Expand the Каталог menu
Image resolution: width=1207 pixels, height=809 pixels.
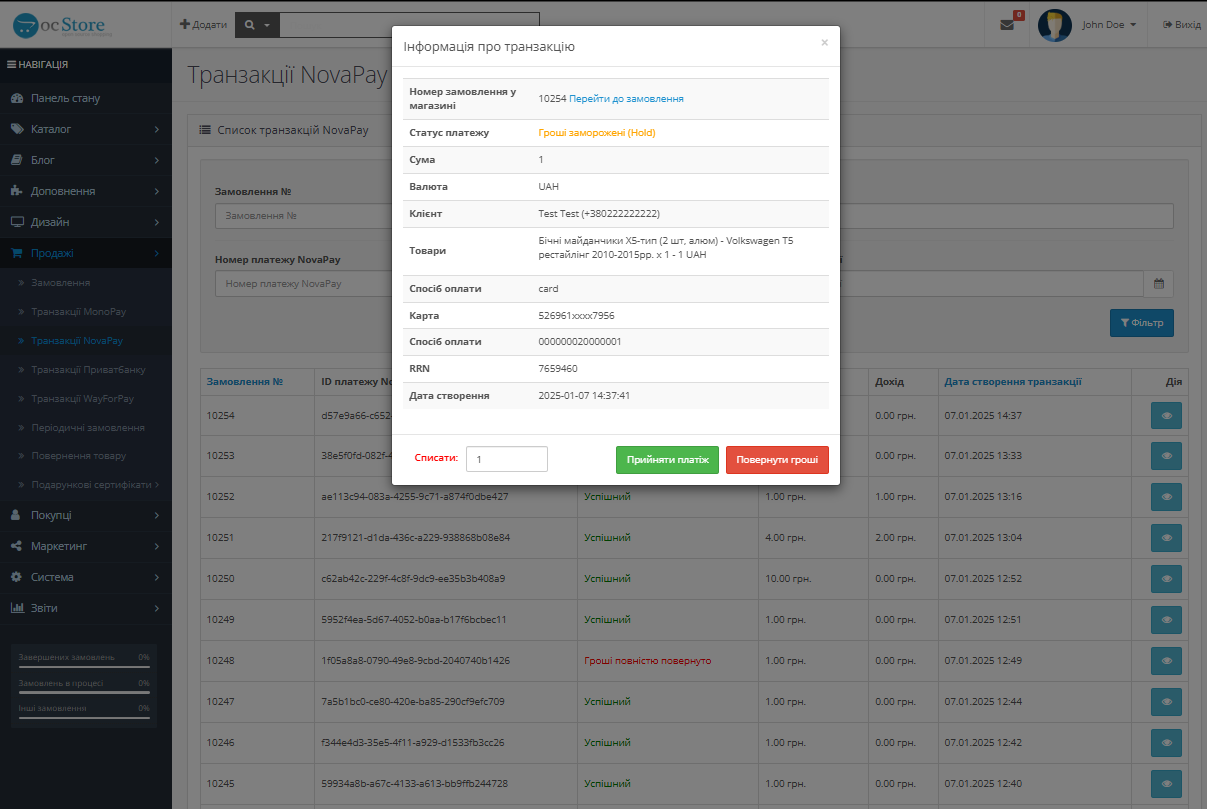pos(86,129)
